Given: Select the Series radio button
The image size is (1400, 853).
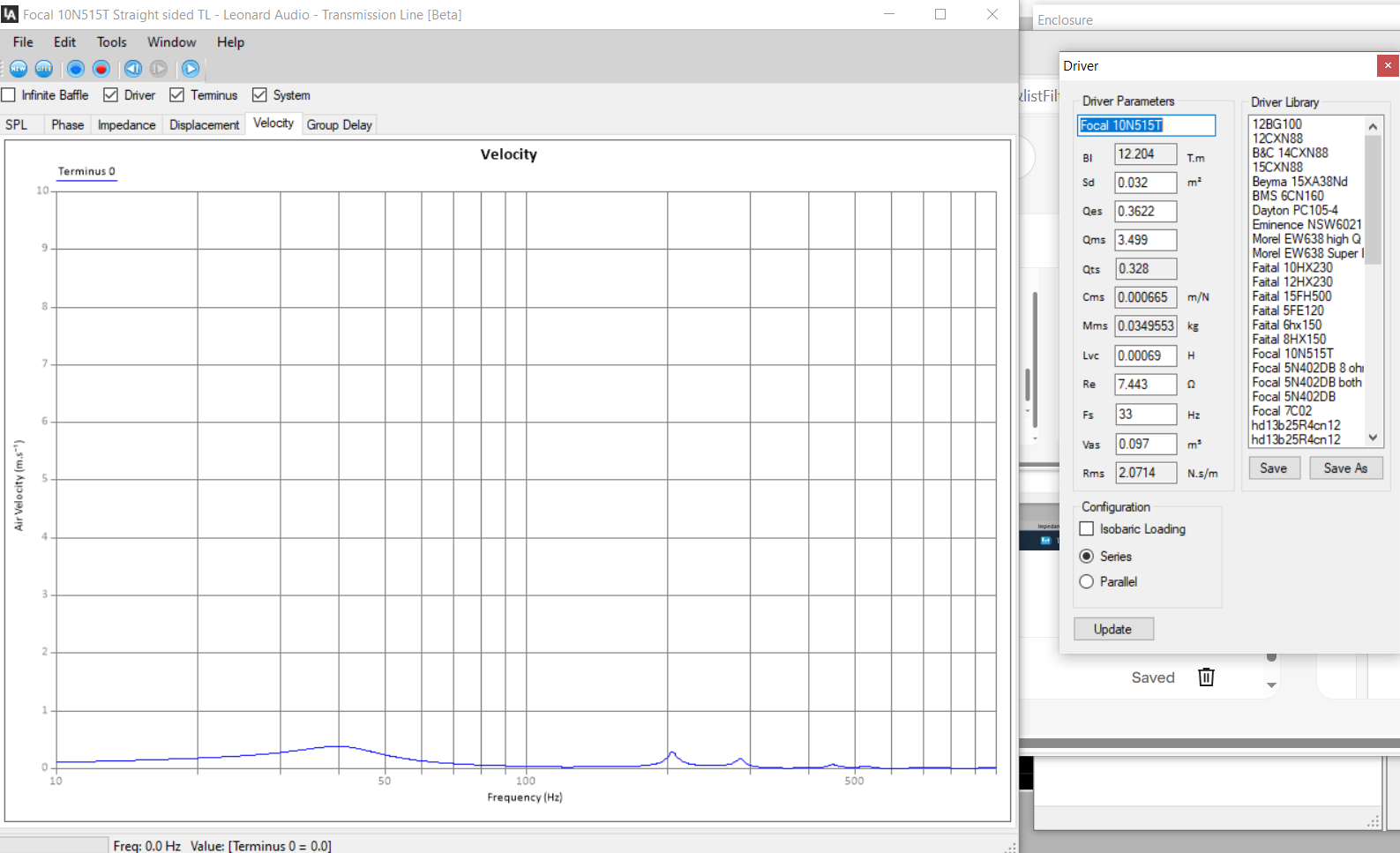Looking at the screenshot, I should pos(1087,556).
